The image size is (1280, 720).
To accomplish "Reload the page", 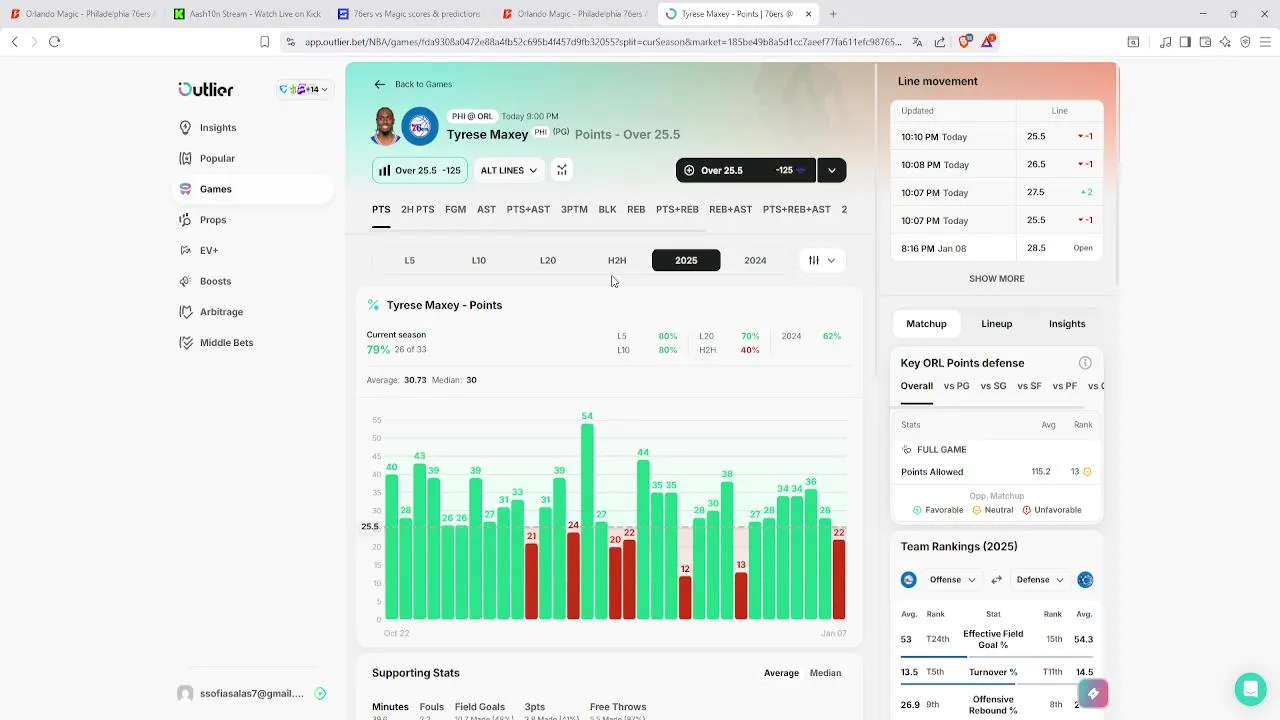I will (54, 42).
